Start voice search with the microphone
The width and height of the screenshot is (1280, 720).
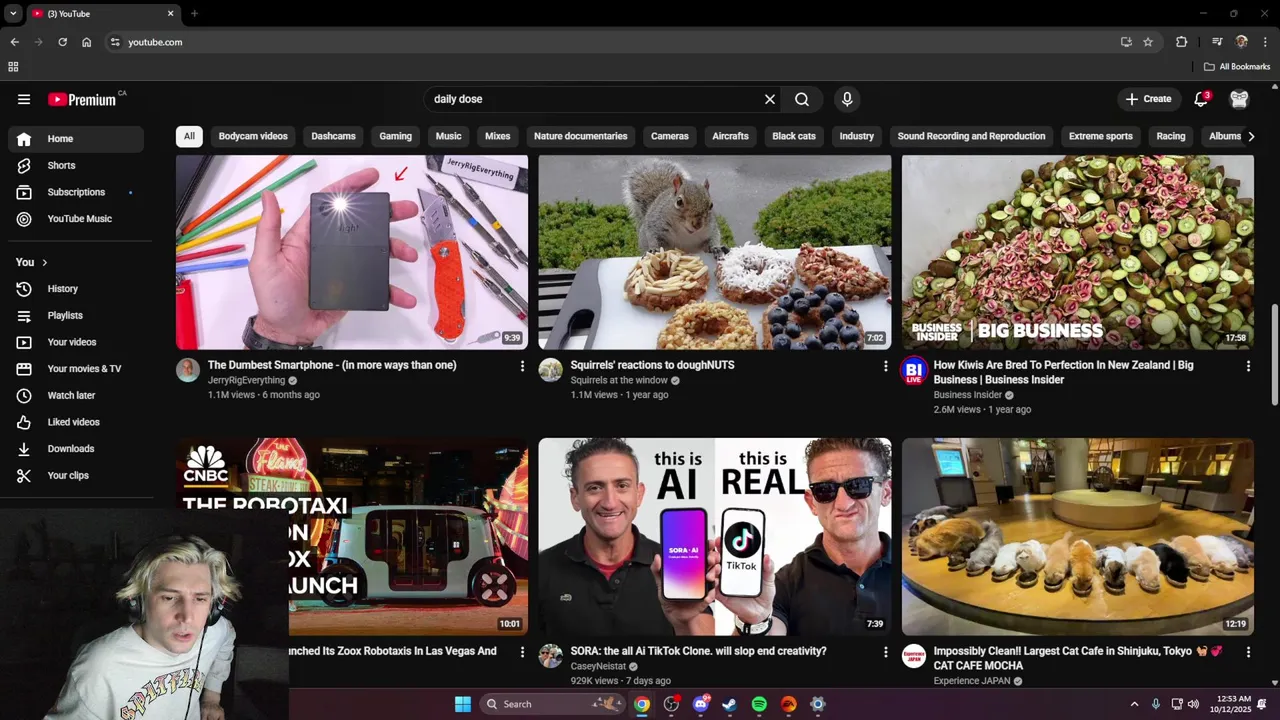click(847, 99)
